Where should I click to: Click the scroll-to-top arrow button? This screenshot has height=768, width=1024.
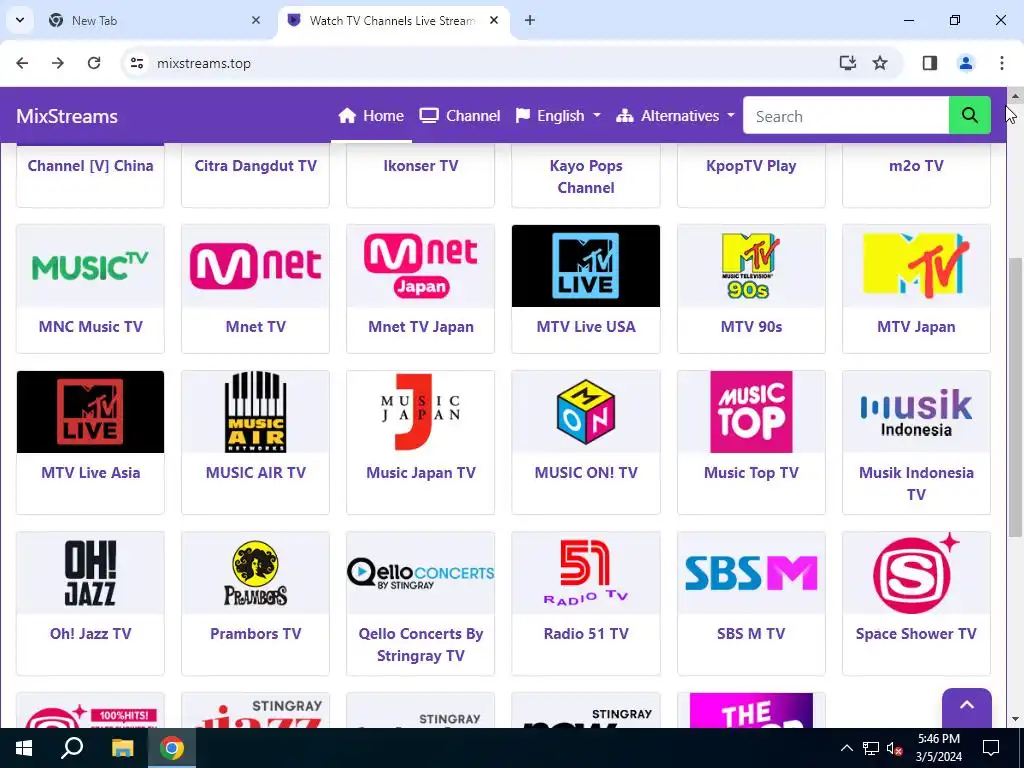coord(967,707)
